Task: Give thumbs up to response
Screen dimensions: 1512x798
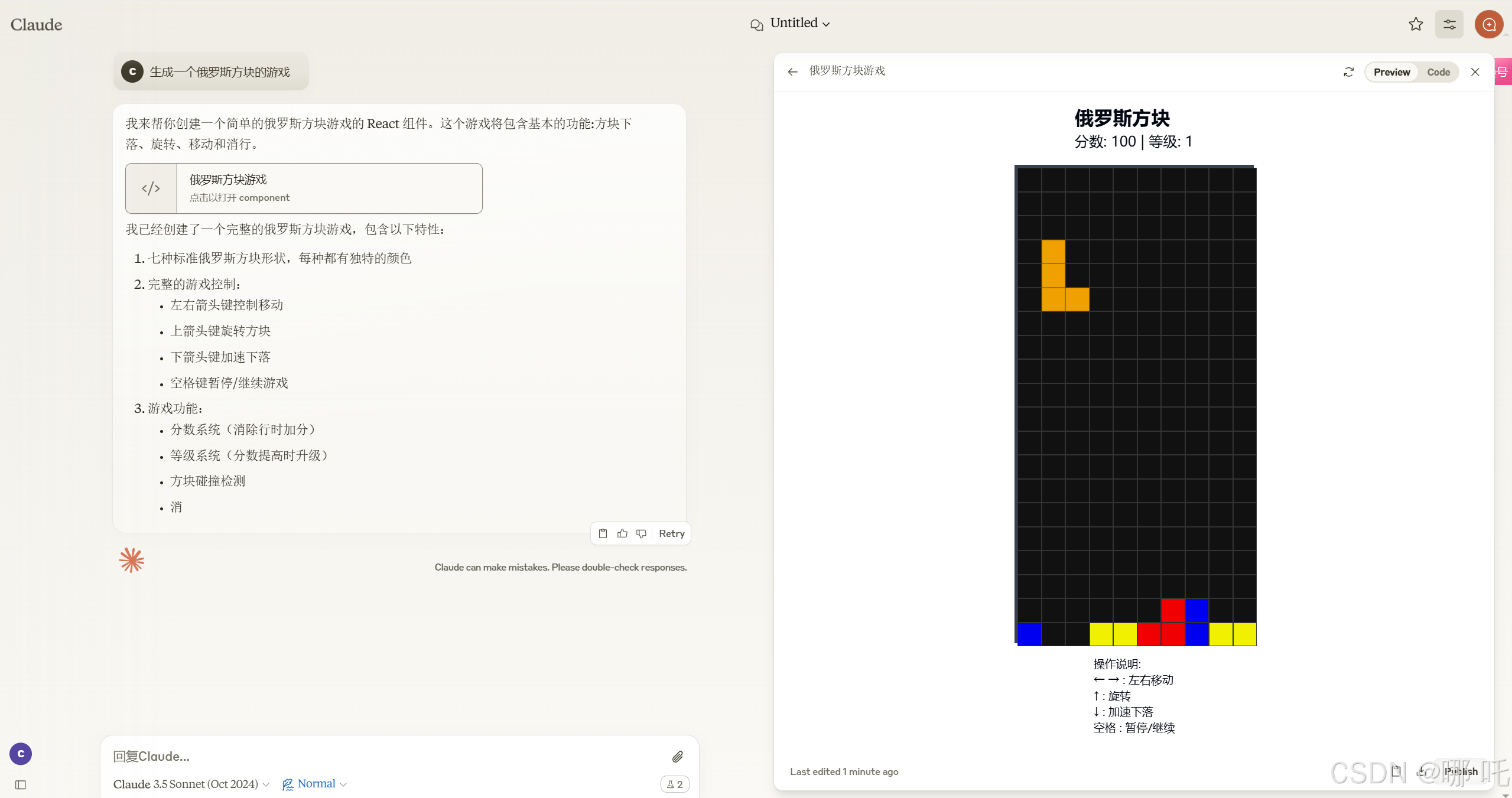Action: (622, 533)
